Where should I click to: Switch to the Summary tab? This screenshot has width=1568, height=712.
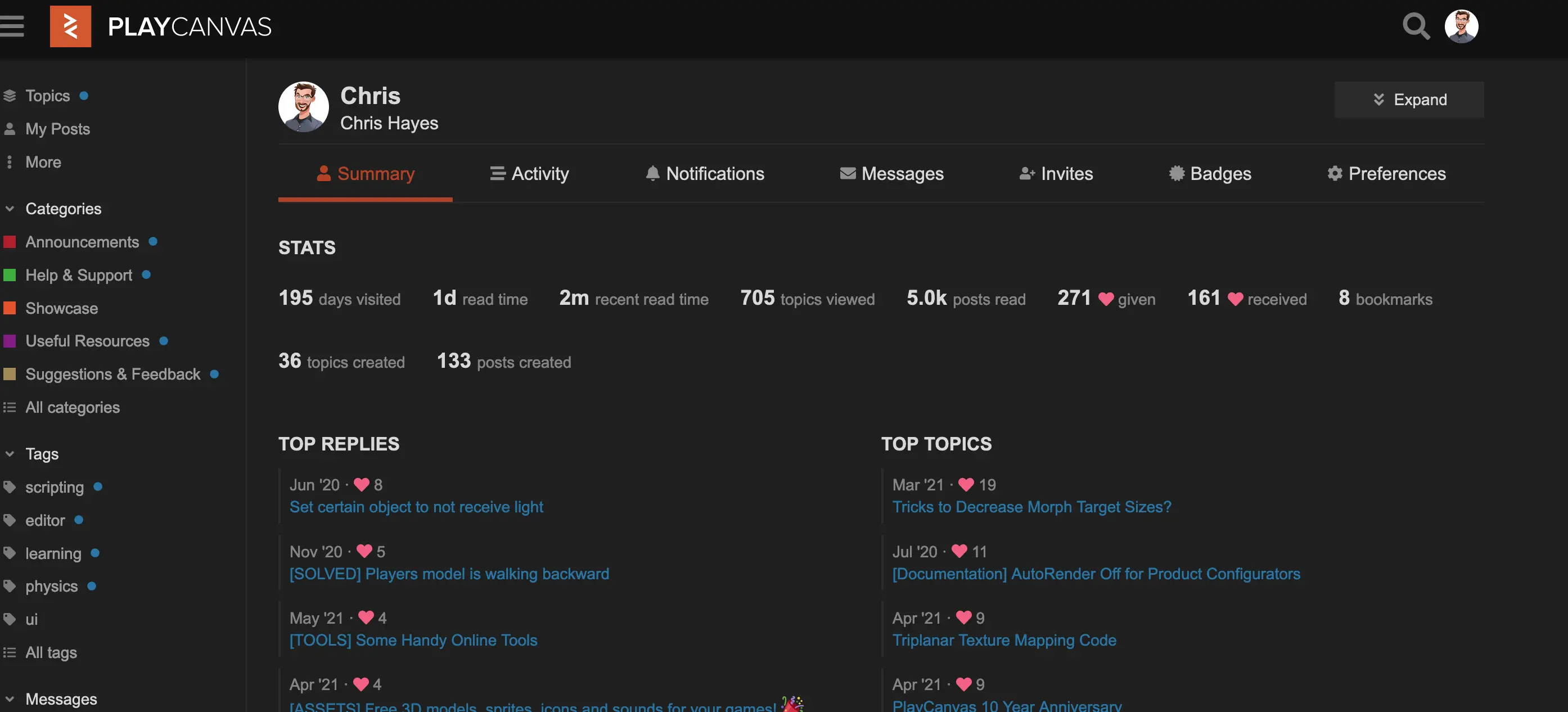click(365, 173)
